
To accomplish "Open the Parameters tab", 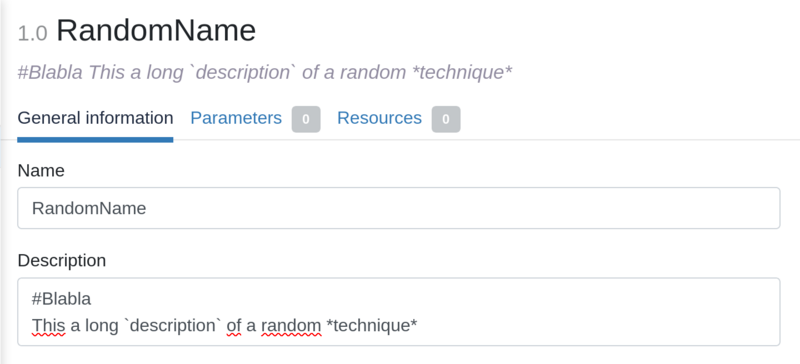I will click(x=236, y=118).
